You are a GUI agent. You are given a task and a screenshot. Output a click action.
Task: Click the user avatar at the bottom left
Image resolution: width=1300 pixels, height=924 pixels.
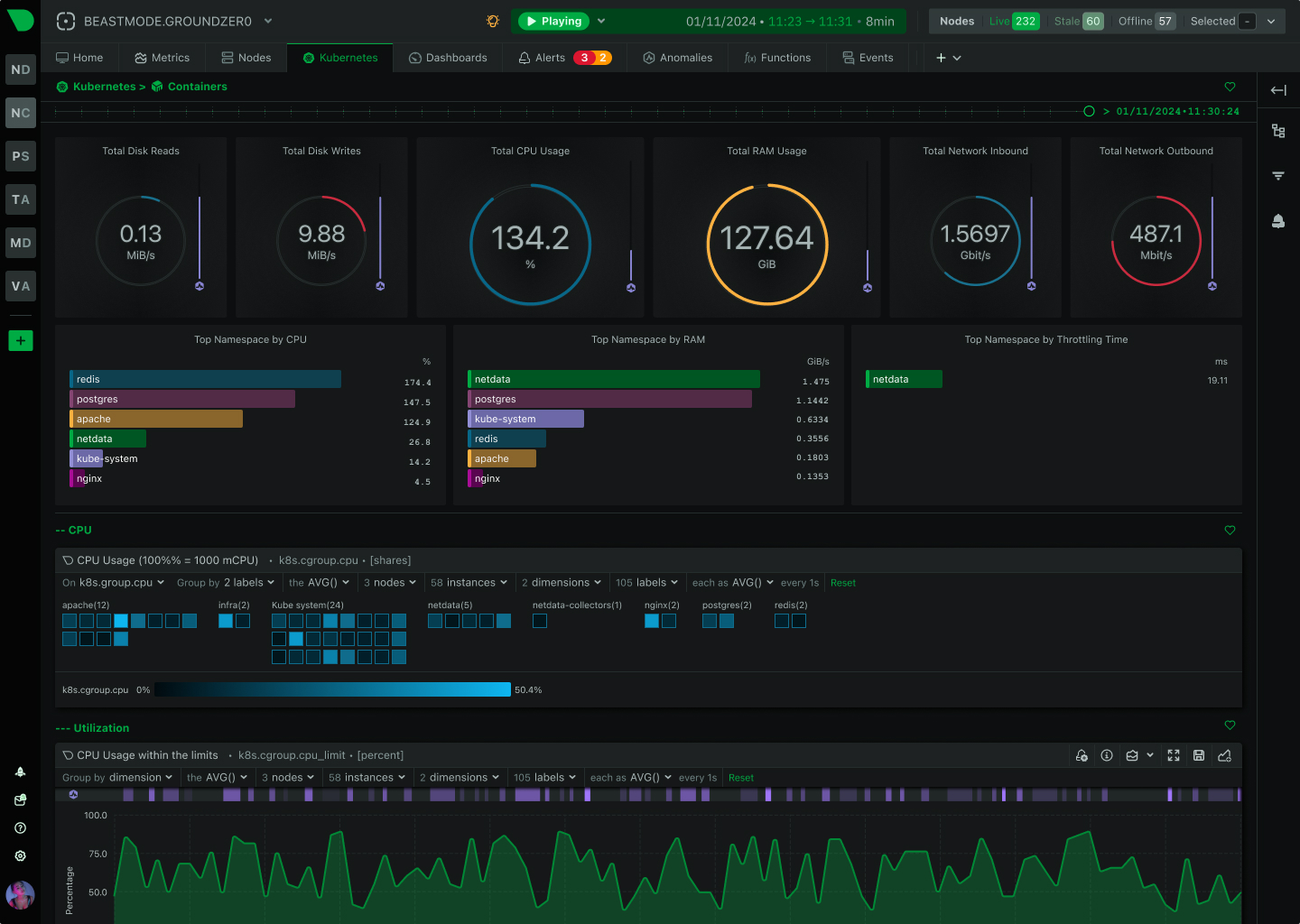[20, 895]
